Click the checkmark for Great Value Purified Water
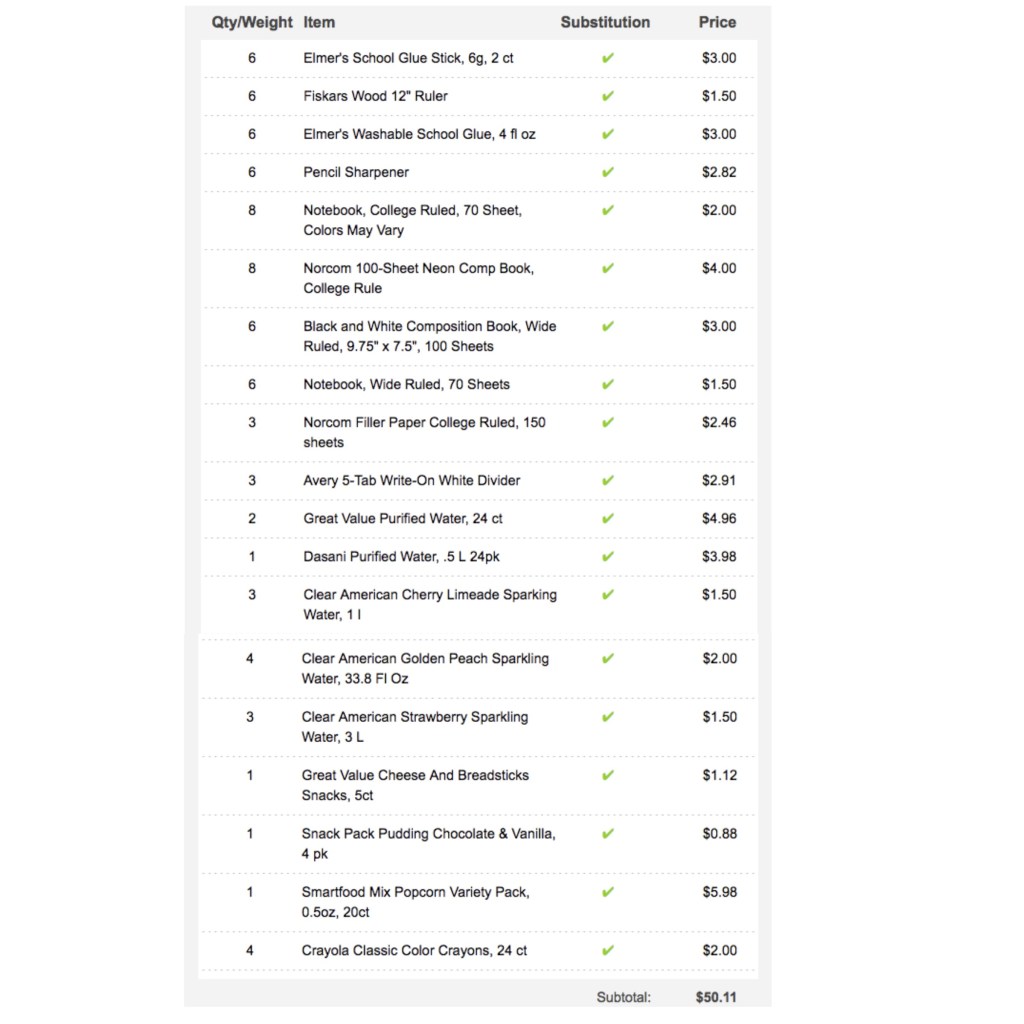Viewport: 1024px width, 1024px height. point(608,518)
